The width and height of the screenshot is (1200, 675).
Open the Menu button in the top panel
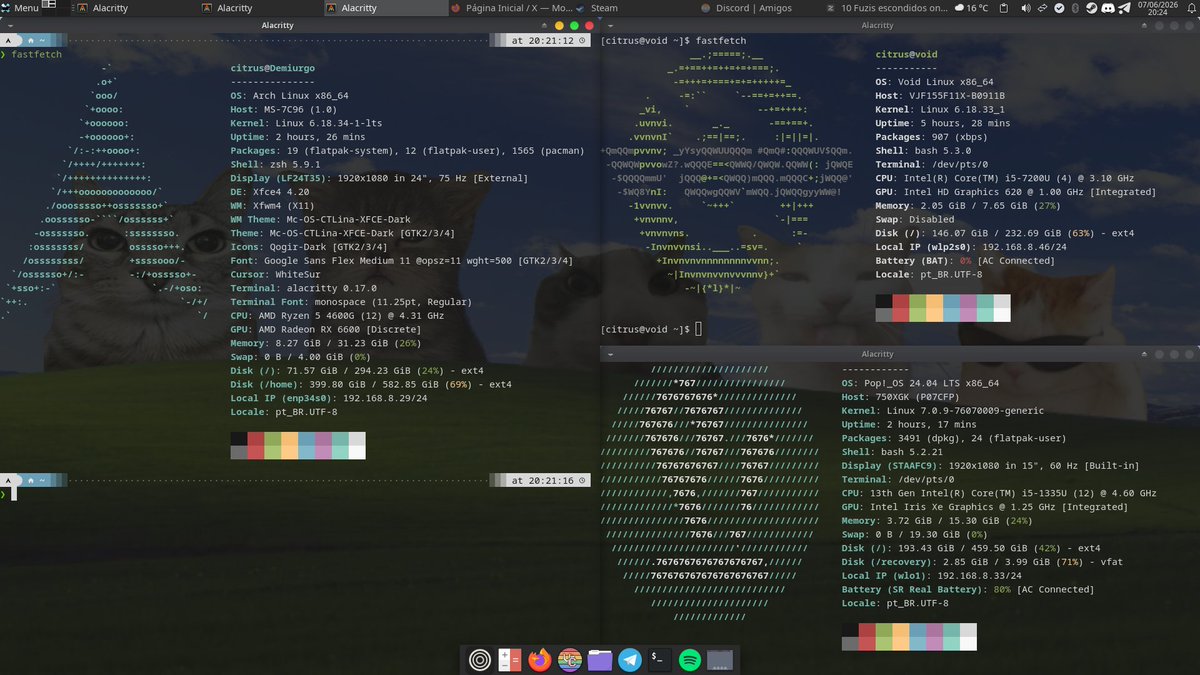[20, 7]
